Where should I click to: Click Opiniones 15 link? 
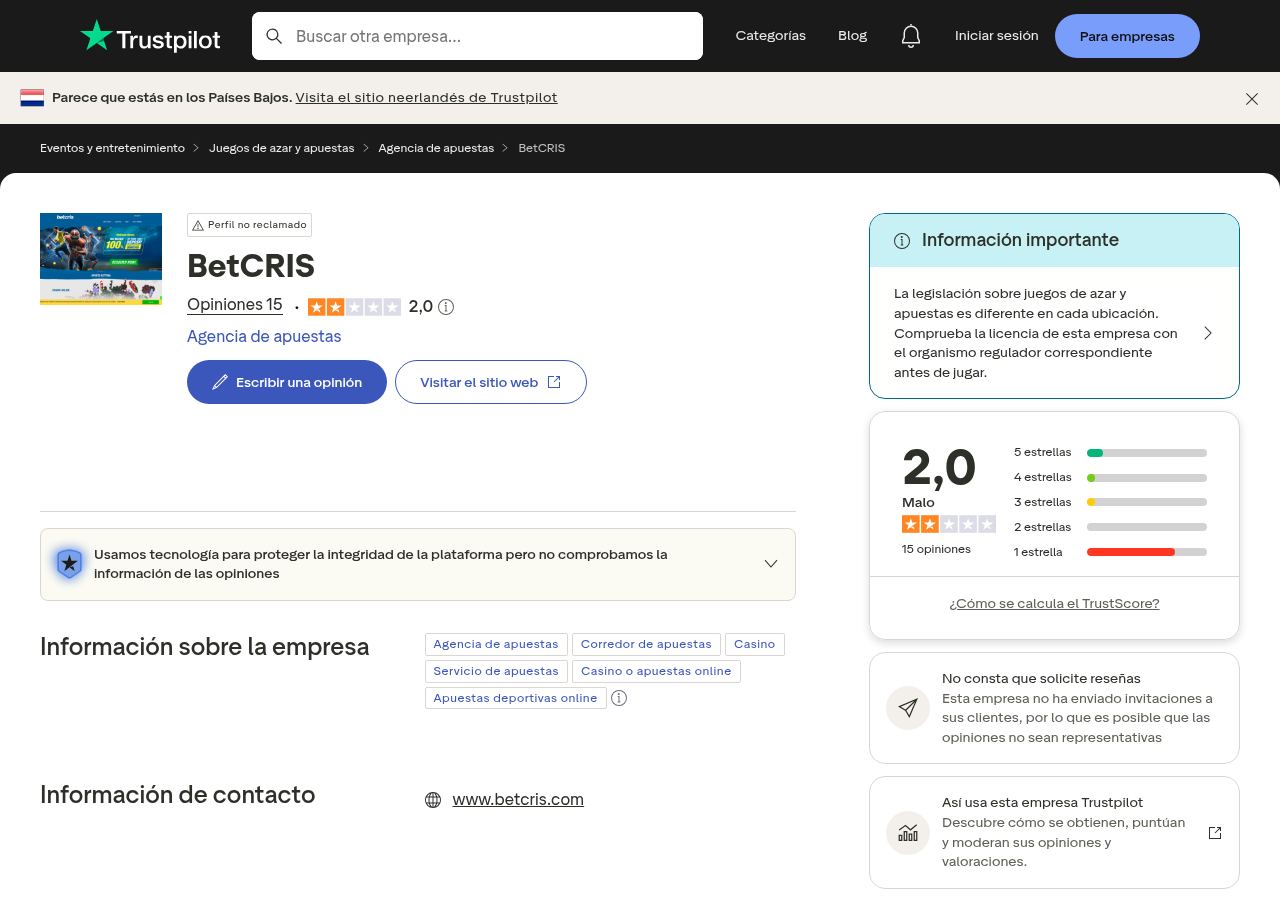[235, 305]
